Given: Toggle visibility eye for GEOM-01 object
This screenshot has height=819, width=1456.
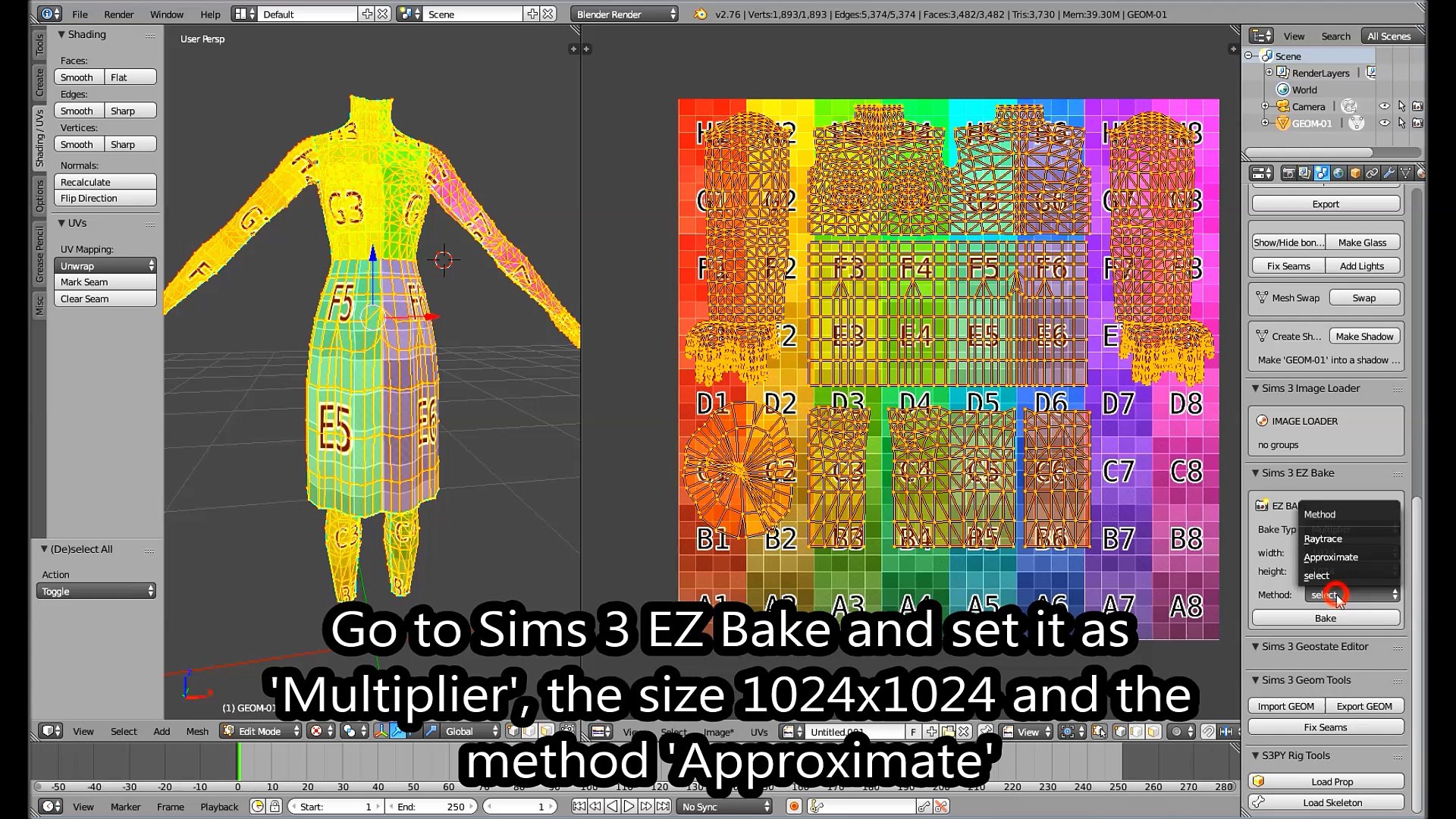Looking at the screenshot, I should 1385,123.
